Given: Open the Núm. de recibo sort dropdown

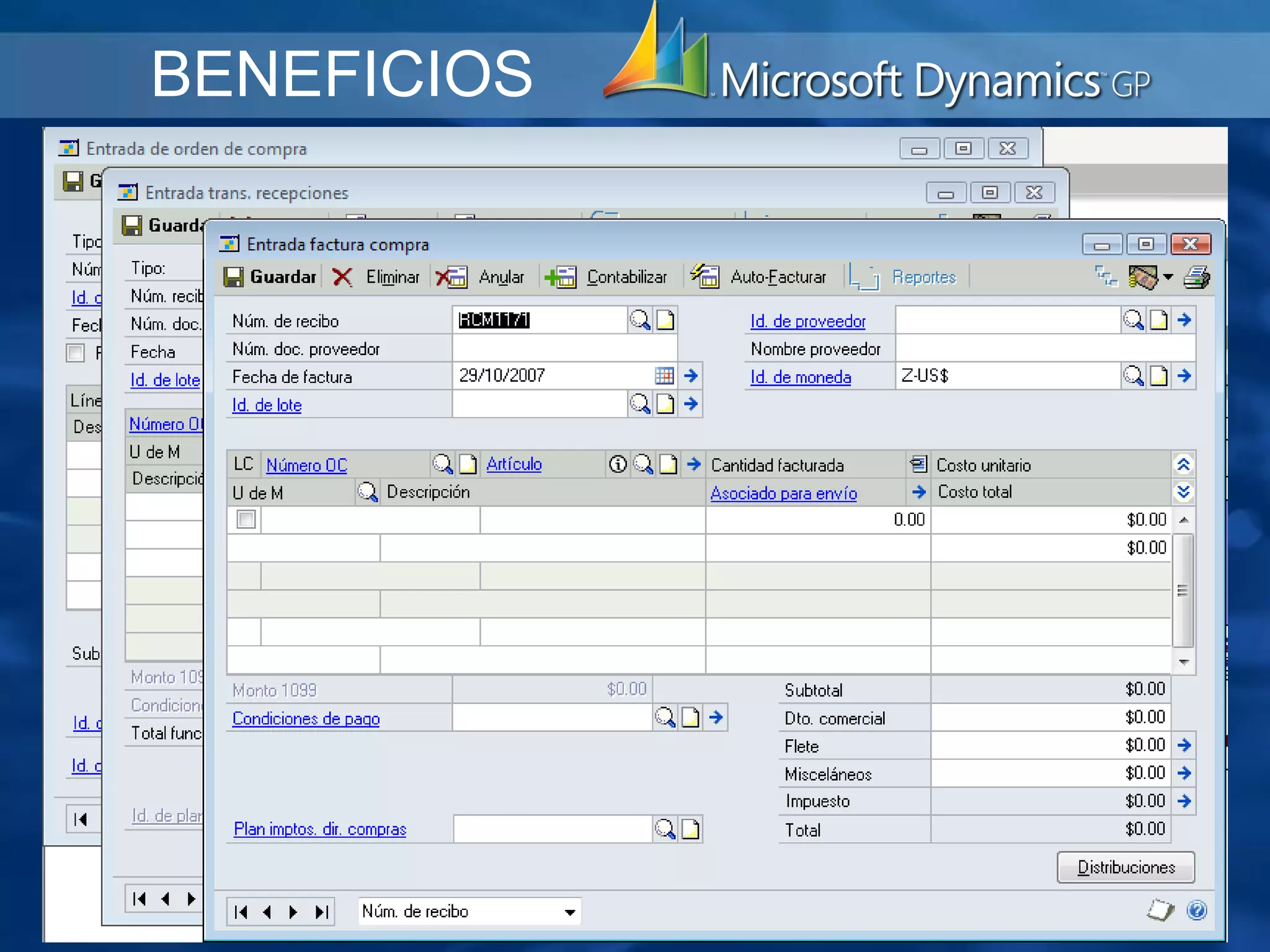Looking at the screenshot, I should click(569, 912).
